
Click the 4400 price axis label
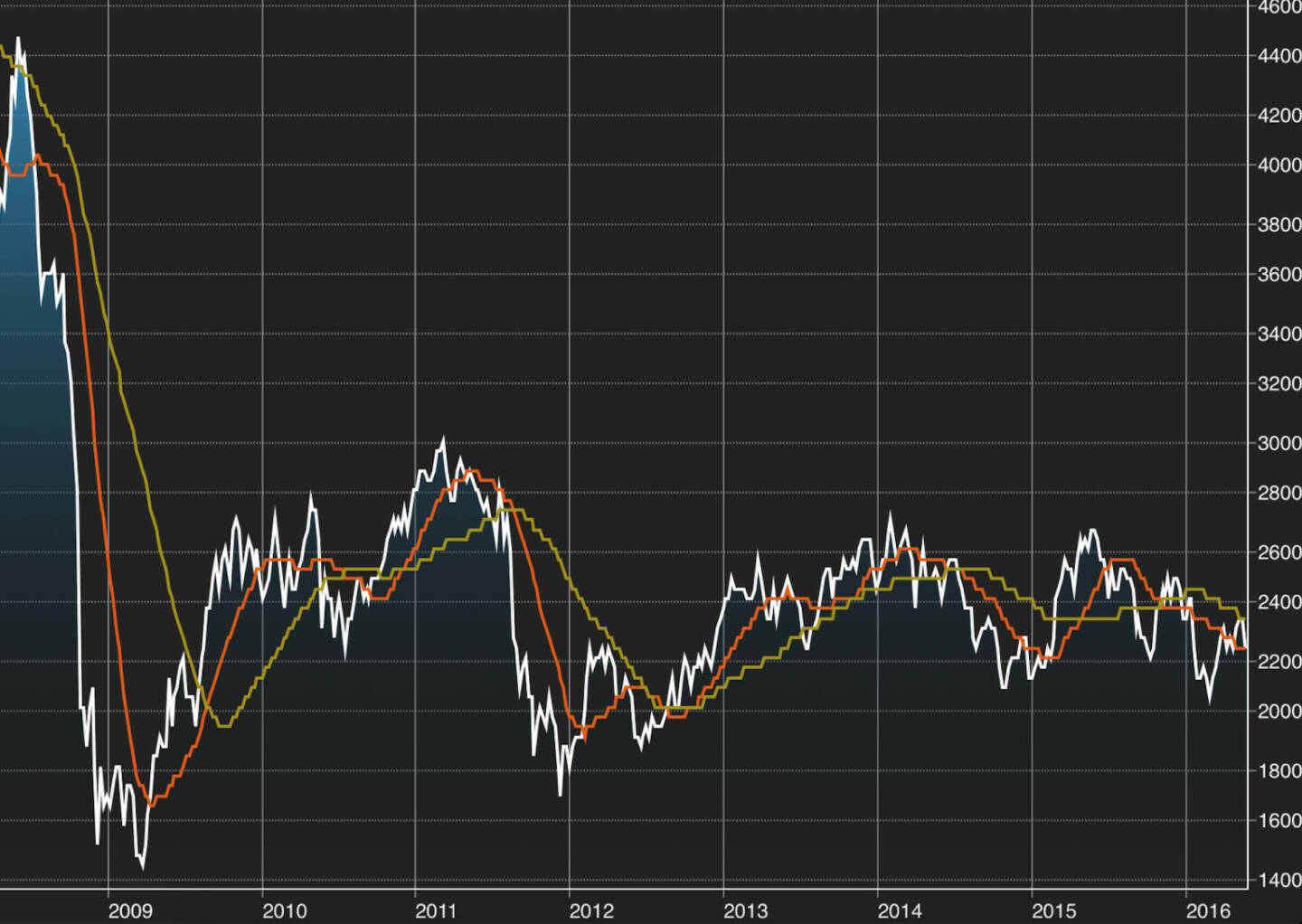(x=1278, y=56)
